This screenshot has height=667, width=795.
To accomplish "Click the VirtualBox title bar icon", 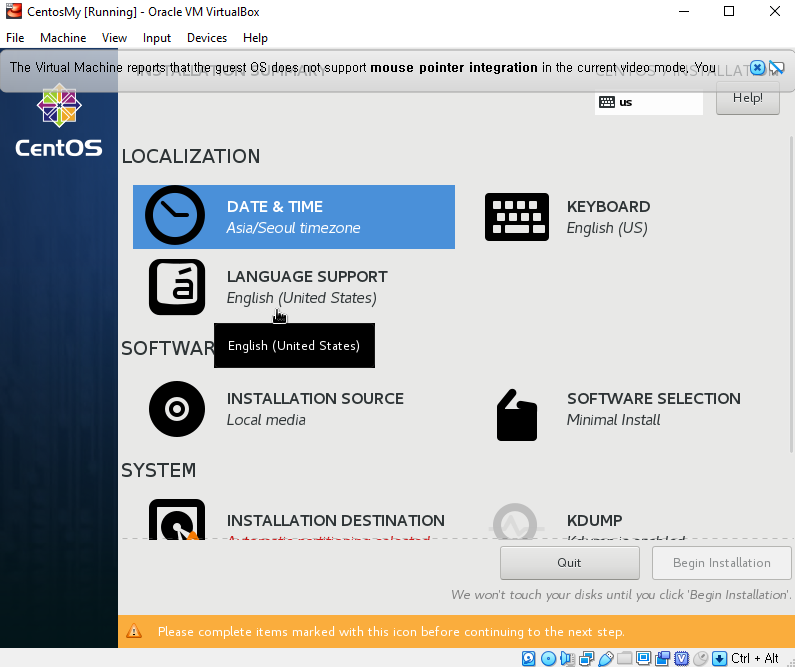I will [x=14, y=11].
